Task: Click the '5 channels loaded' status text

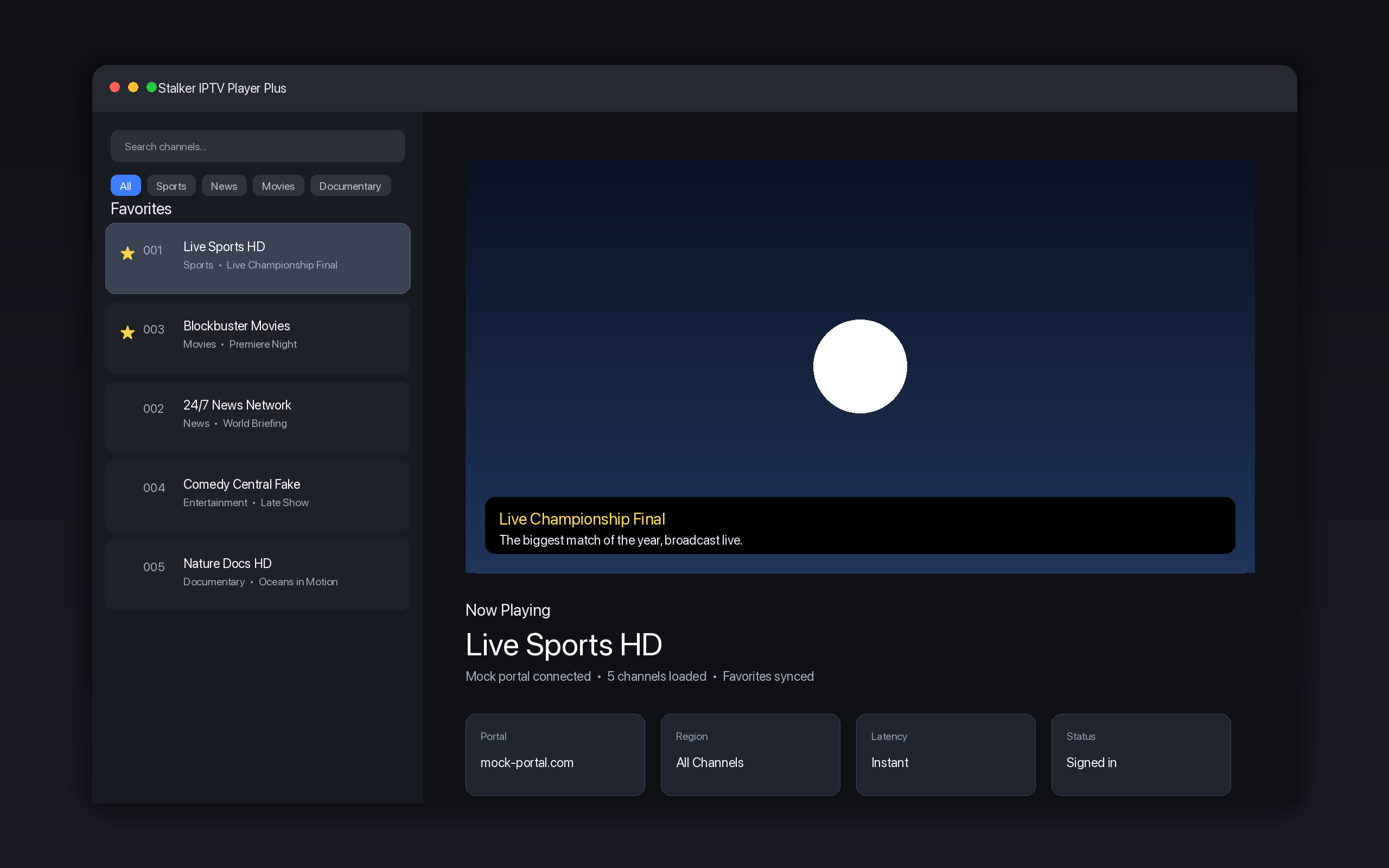Action: 657,676
